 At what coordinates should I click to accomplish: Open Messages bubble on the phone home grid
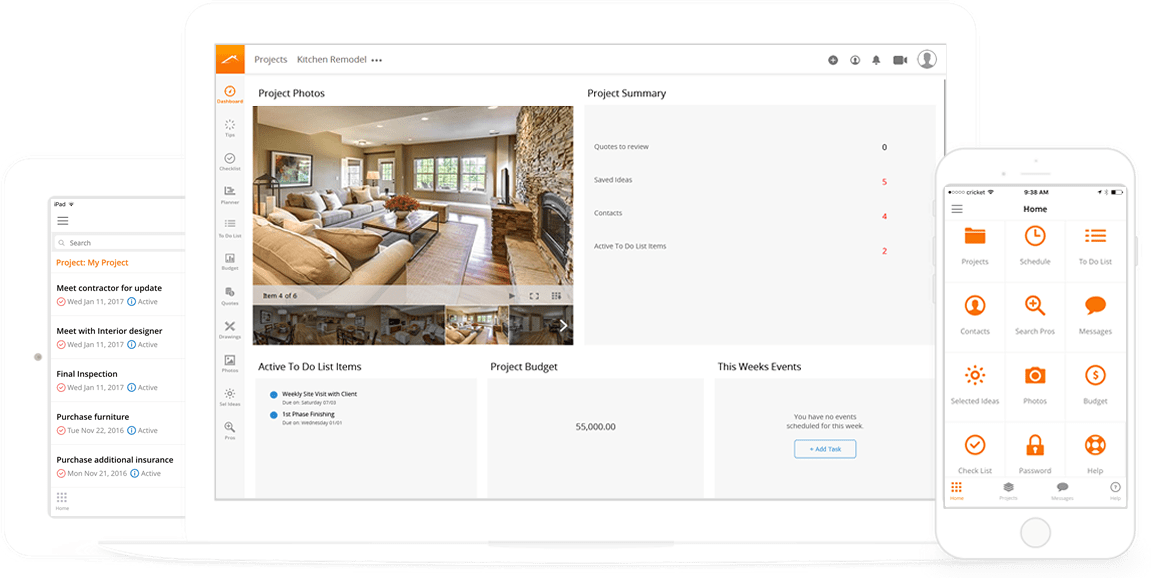click(x=1095, y=316)
